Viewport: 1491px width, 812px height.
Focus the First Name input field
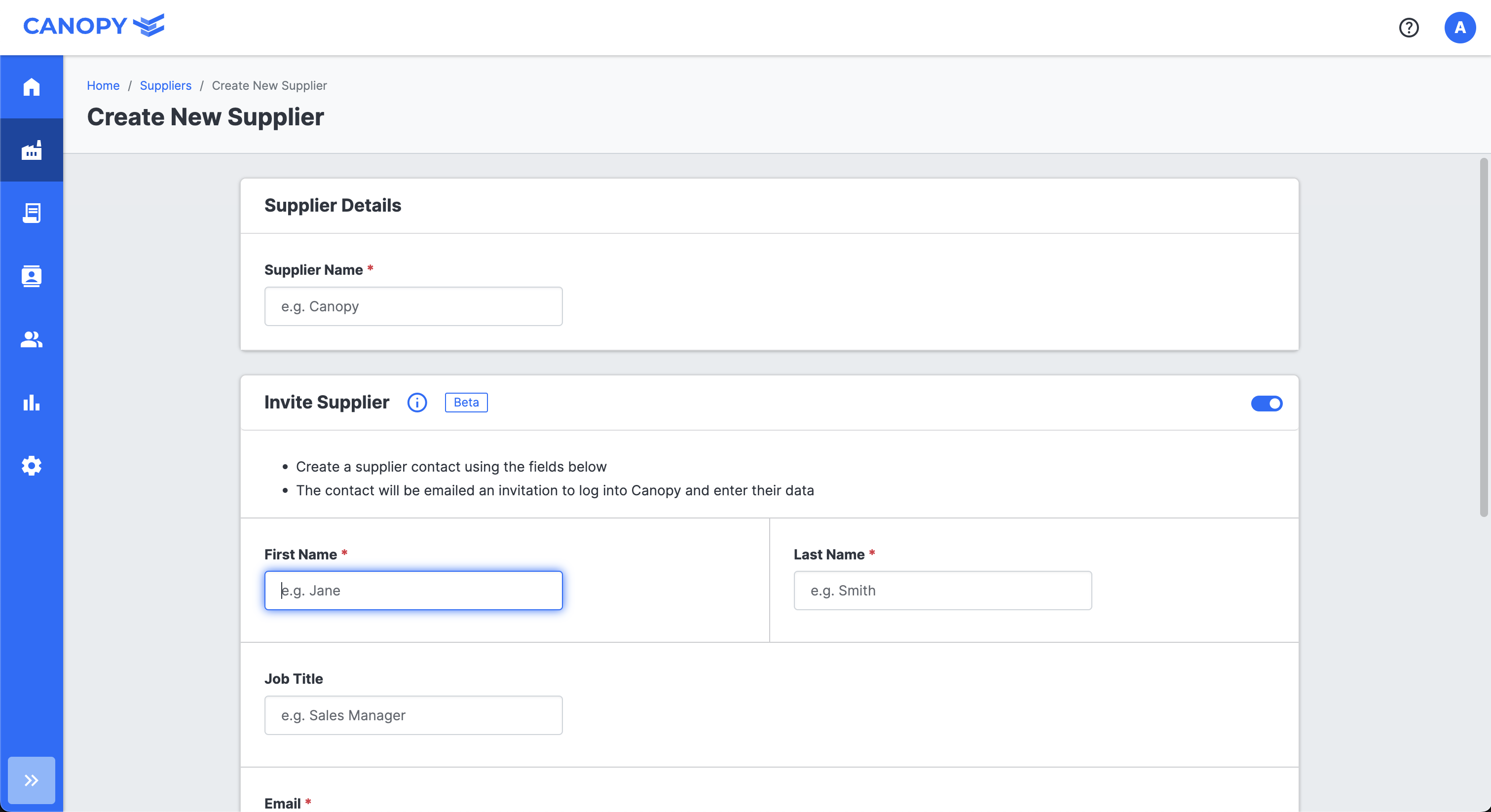click(x=413, y=591)
